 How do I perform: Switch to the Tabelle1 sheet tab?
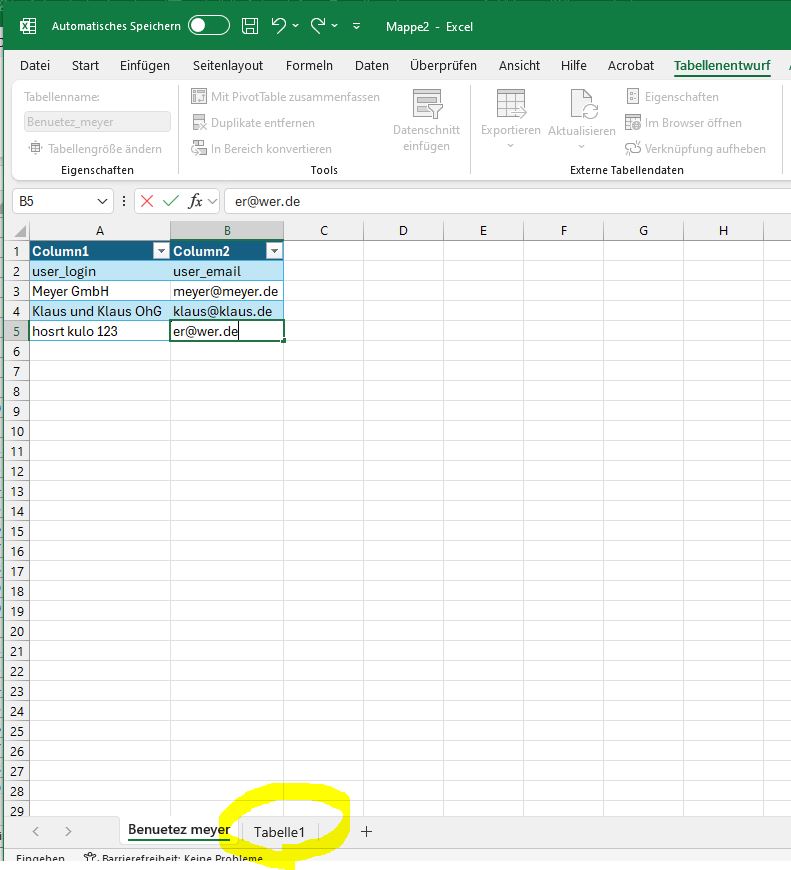pyautogui.click(x=279, y=832)
